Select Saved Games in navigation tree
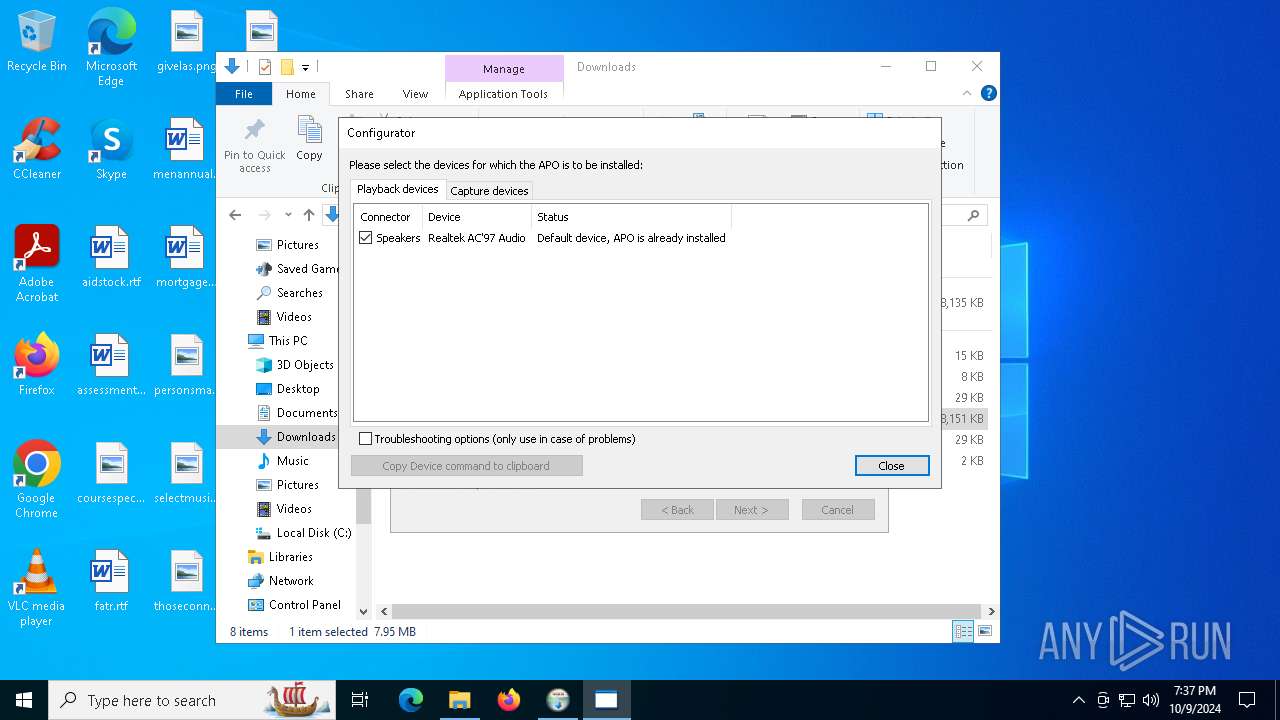 297,269
